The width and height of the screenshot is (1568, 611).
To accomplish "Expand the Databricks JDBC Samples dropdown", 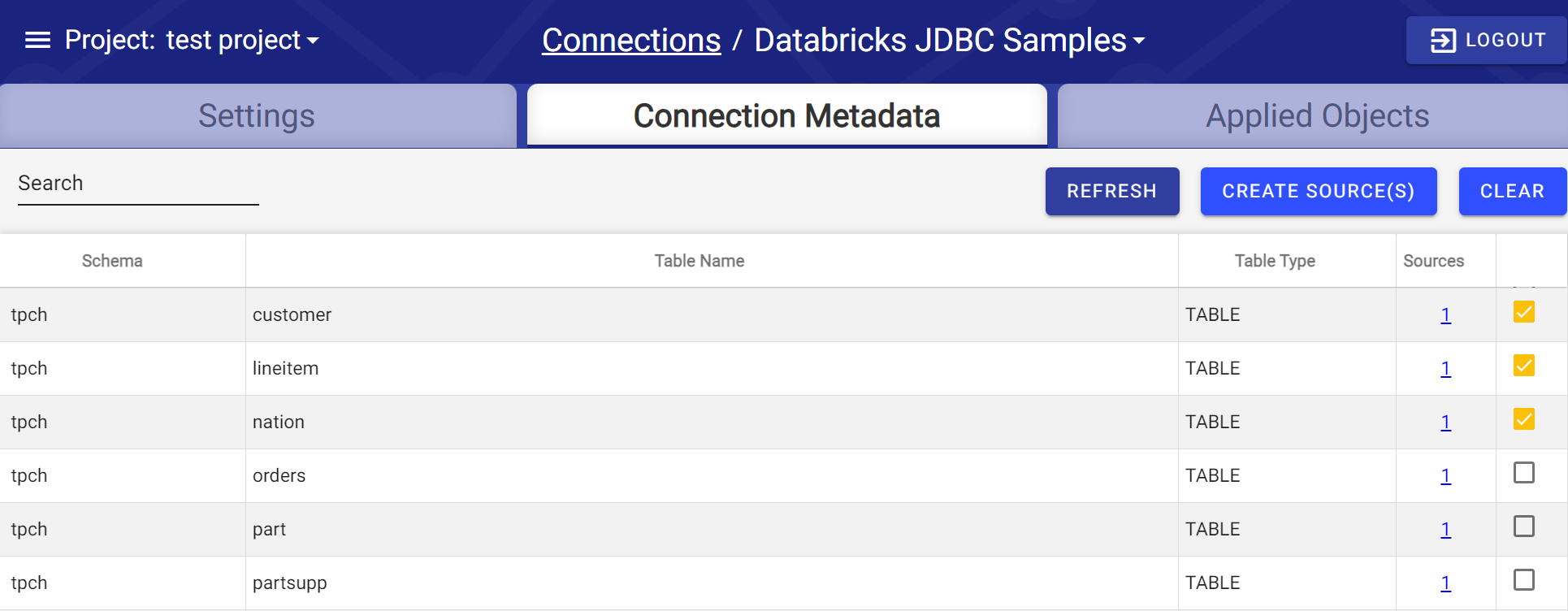I will pyautogui.click(x=1140, y=40).
